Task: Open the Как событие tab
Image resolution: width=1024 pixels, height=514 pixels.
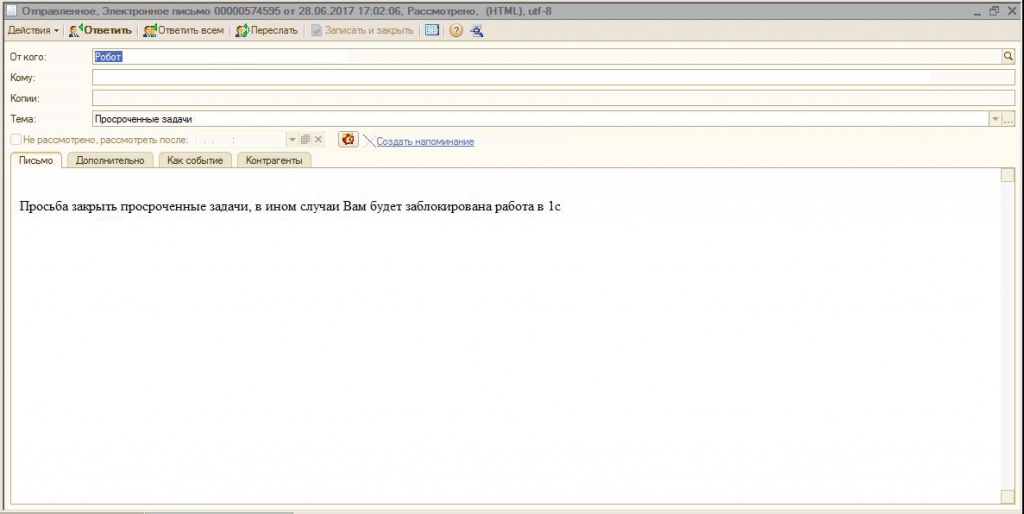Action: point(195,161)
